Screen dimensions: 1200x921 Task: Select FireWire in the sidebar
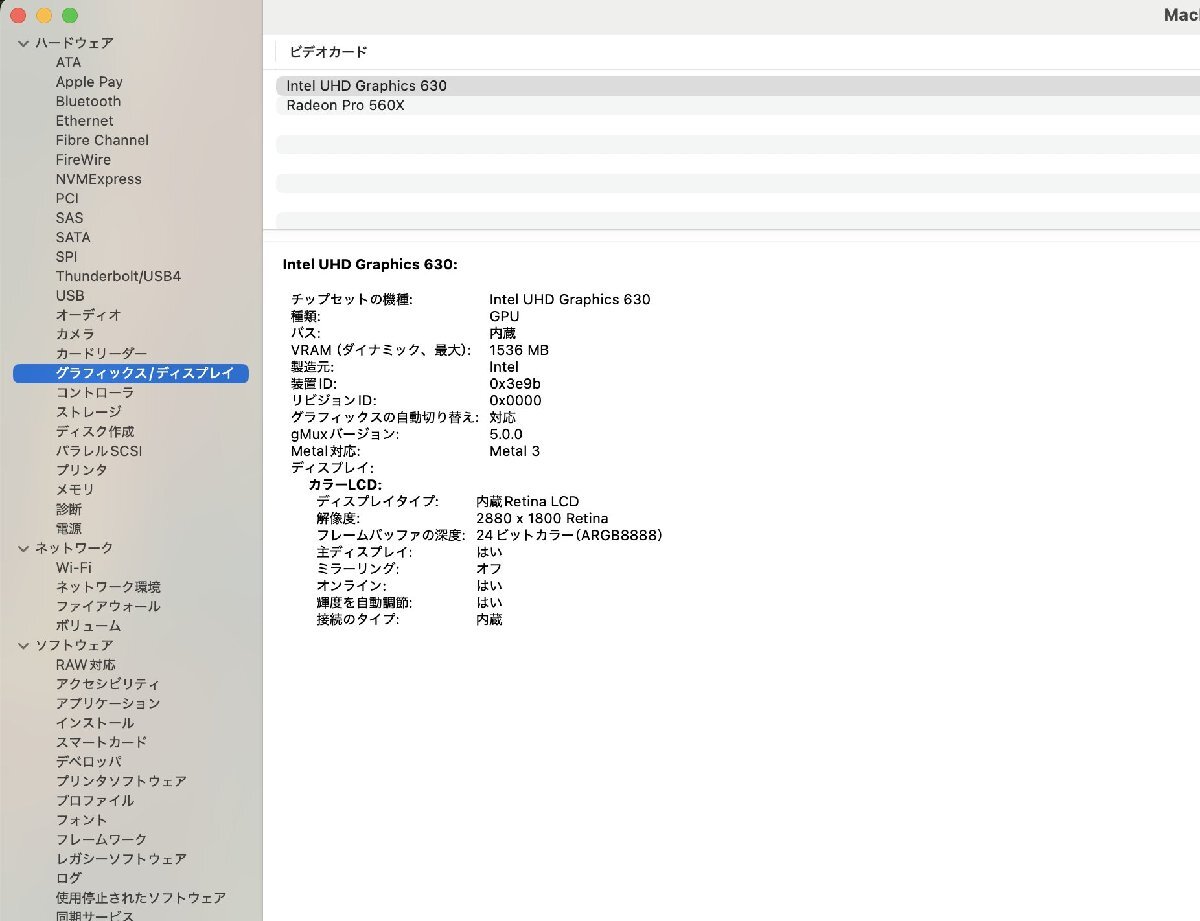coord(83,160)
